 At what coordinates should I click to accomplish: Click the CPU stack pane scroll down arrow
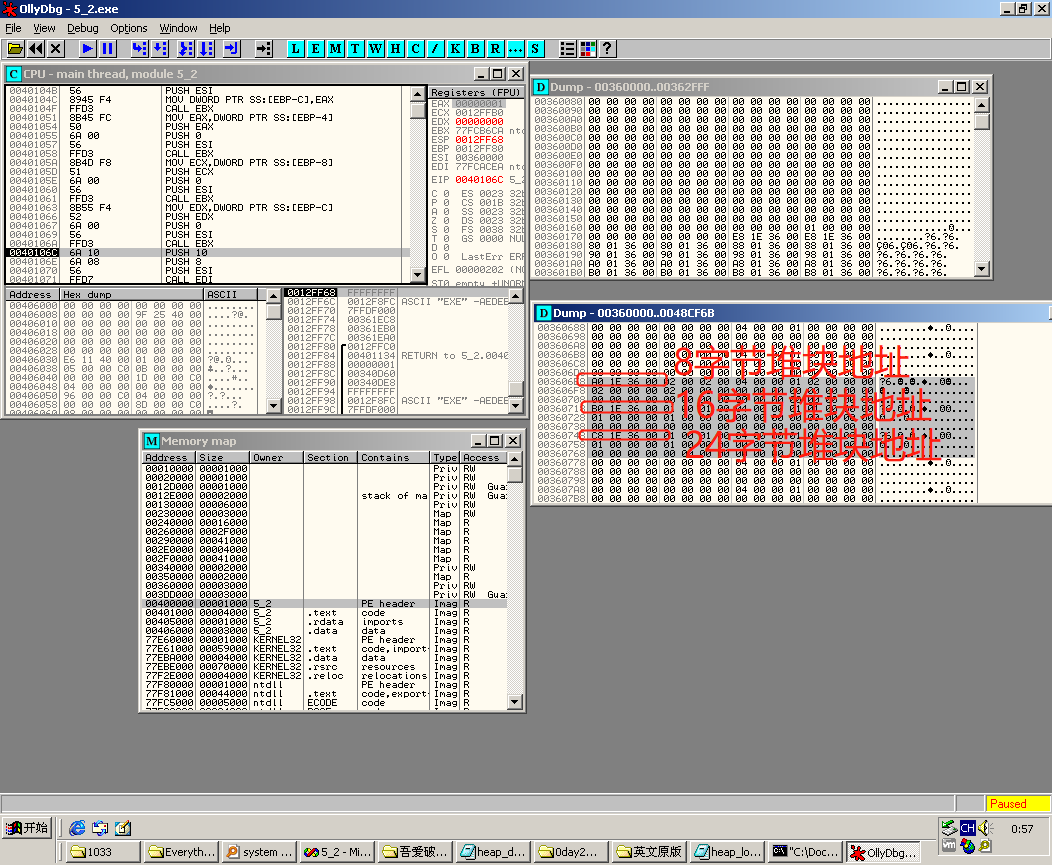click(516, 405)
